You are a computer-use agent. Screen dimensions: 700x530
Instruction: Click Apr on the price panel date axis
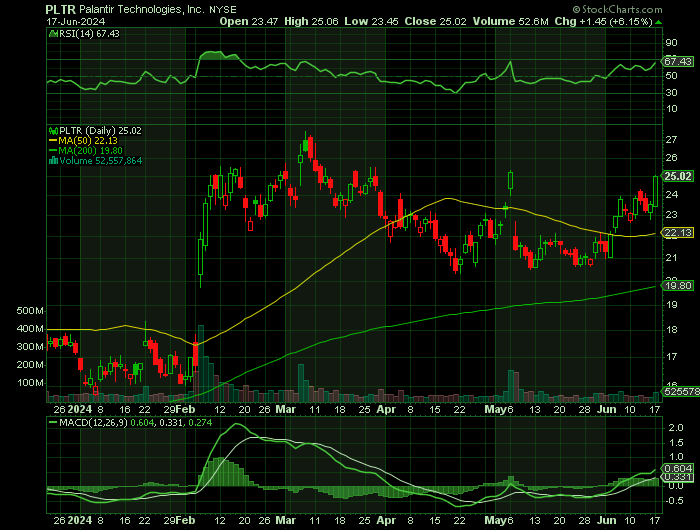(x=386, y=409)
